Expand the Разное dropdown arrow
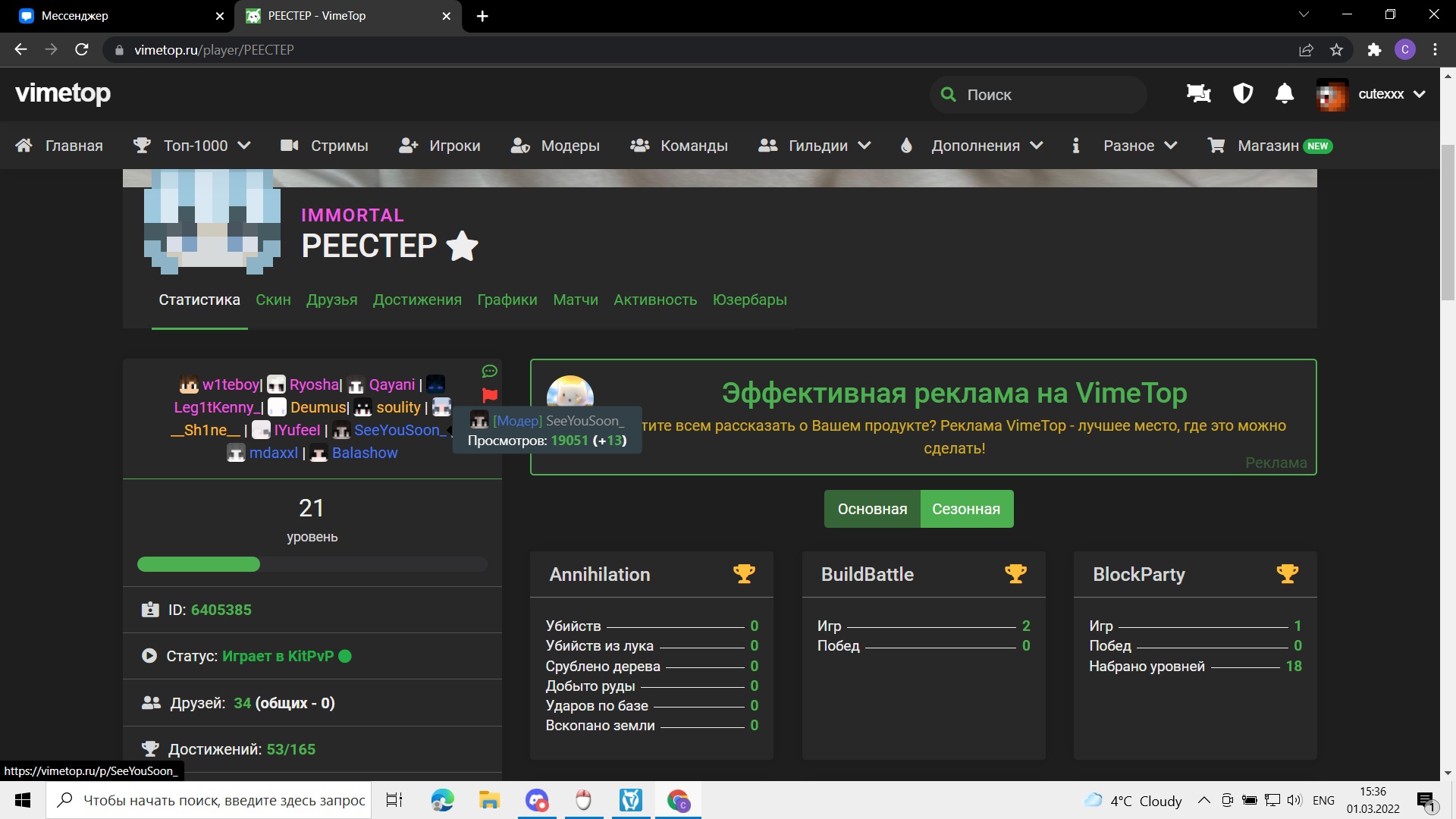The height and width of the screenshot is (819, 1456). coord(1171,146)
